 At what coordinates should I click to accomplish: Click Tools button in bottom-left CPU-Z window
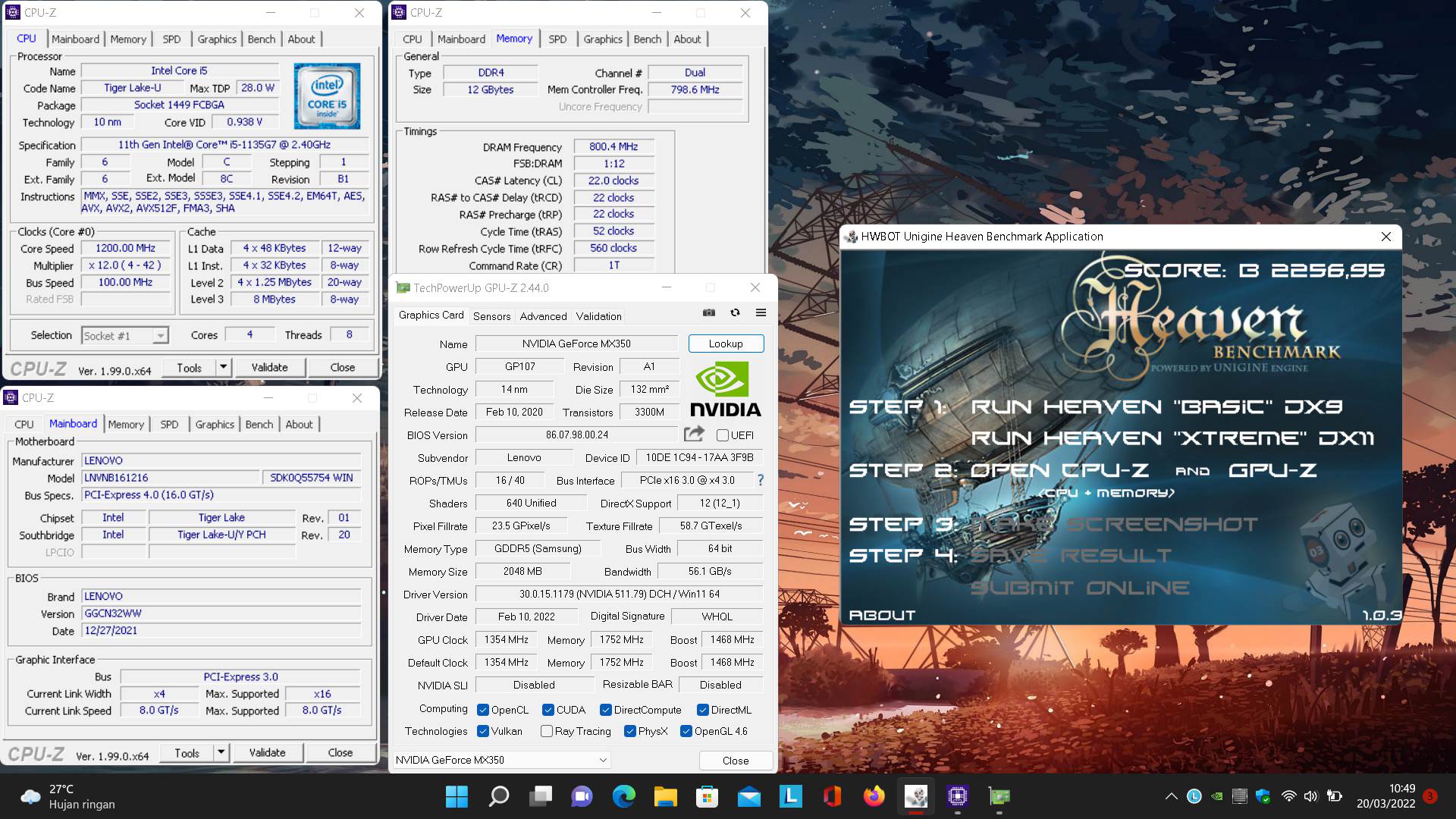(x=187, y=752)
